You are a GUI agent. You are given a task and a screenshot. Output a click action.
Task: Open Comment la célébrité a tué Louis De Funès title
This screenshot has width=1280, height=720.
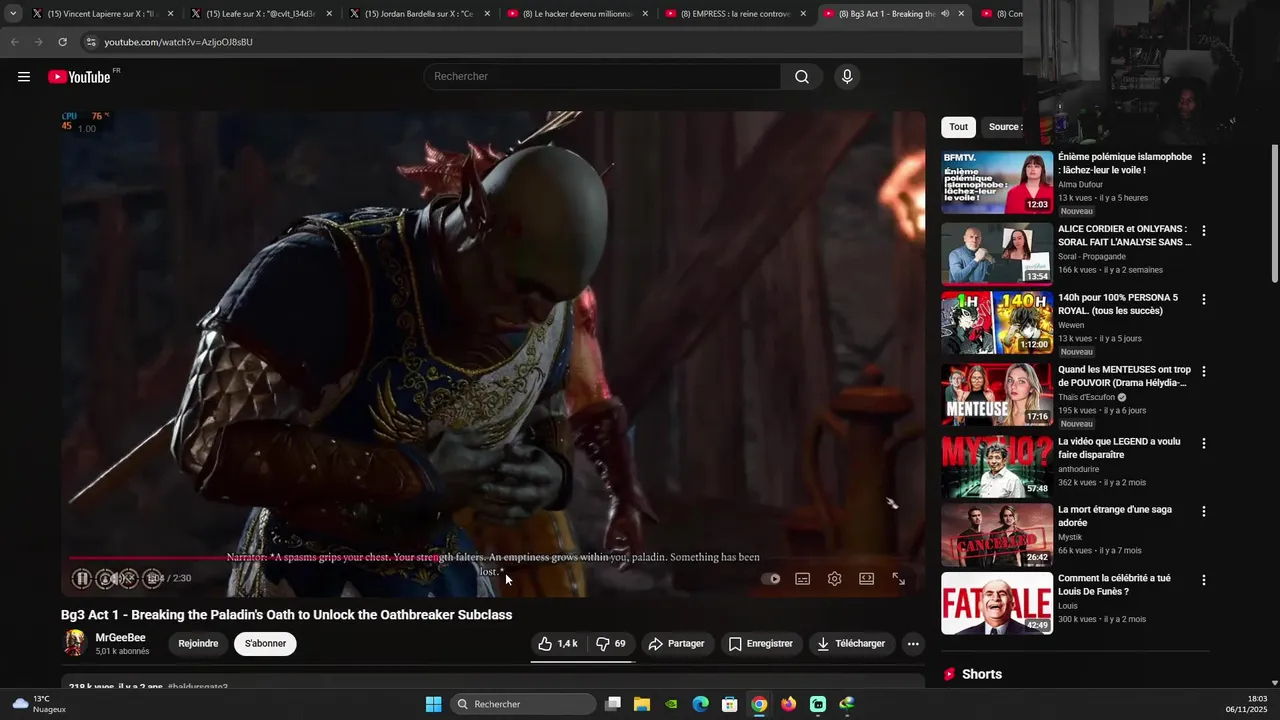(x=1114, y=585)
